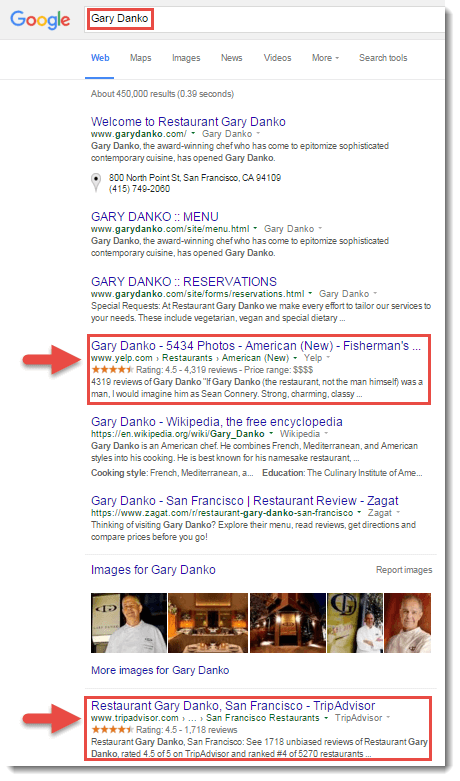The width and height of the screenshot is (460, 781).
Task: Open the News tab
Action: tap(231, 58)
